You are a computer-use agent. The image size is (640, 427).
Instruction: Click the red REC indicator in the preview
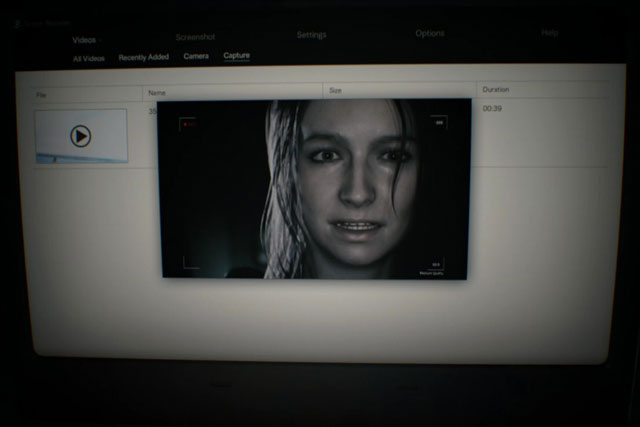click(x=189, y=125)
